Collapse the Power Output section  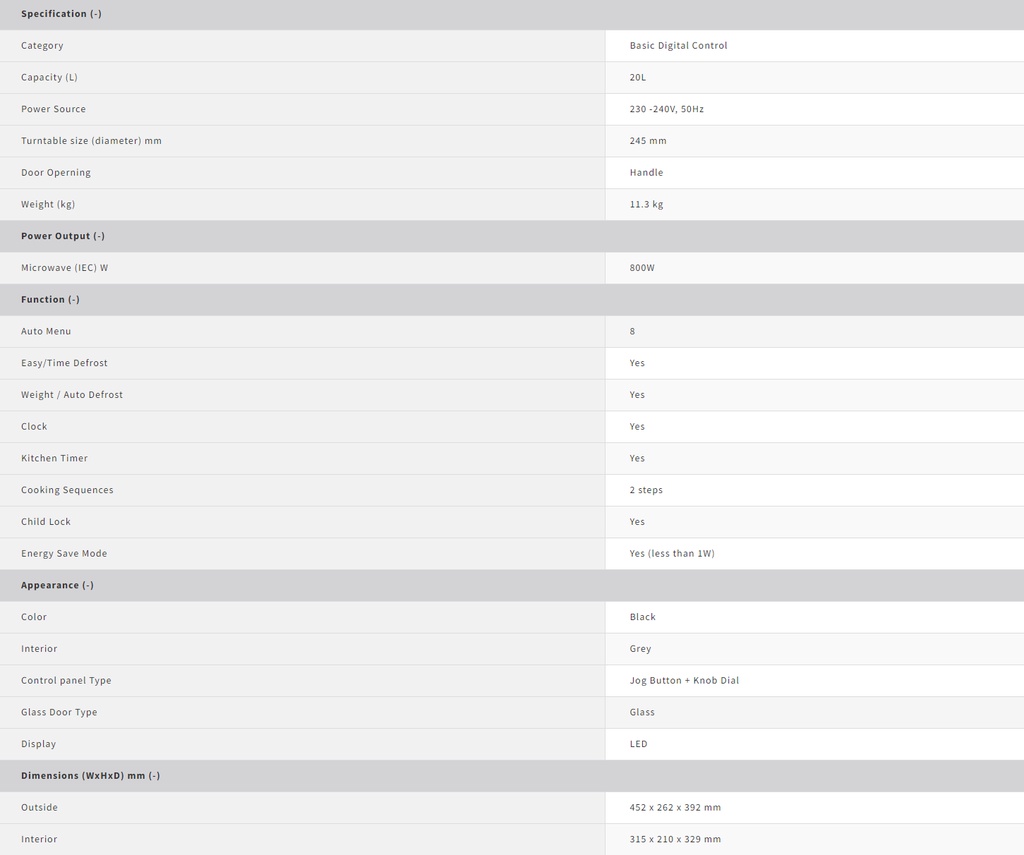pyautogui.click(x=63, y=236)
